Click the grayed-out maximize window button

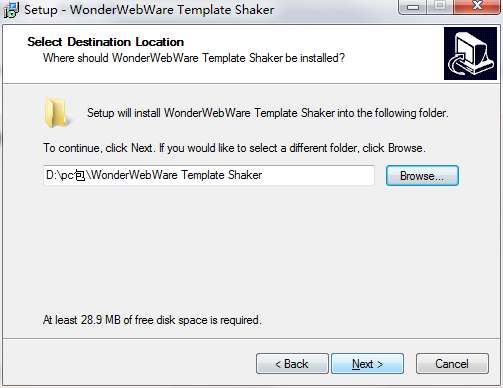click(x=440, y=6)
